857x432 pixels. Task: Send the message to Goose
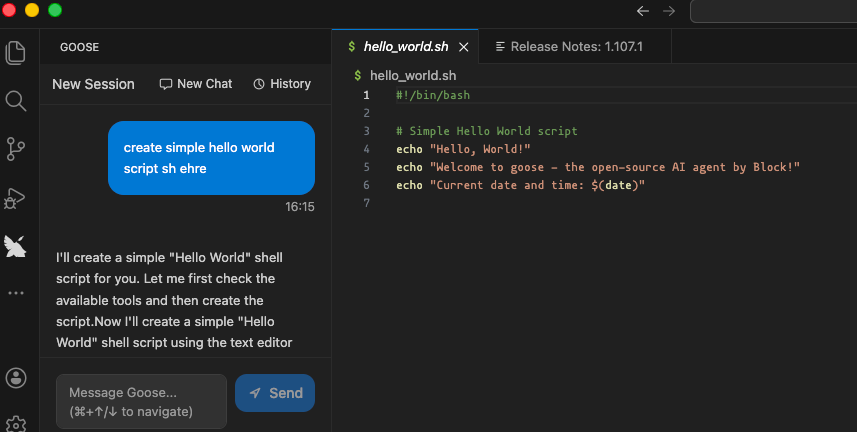(275, 393)
